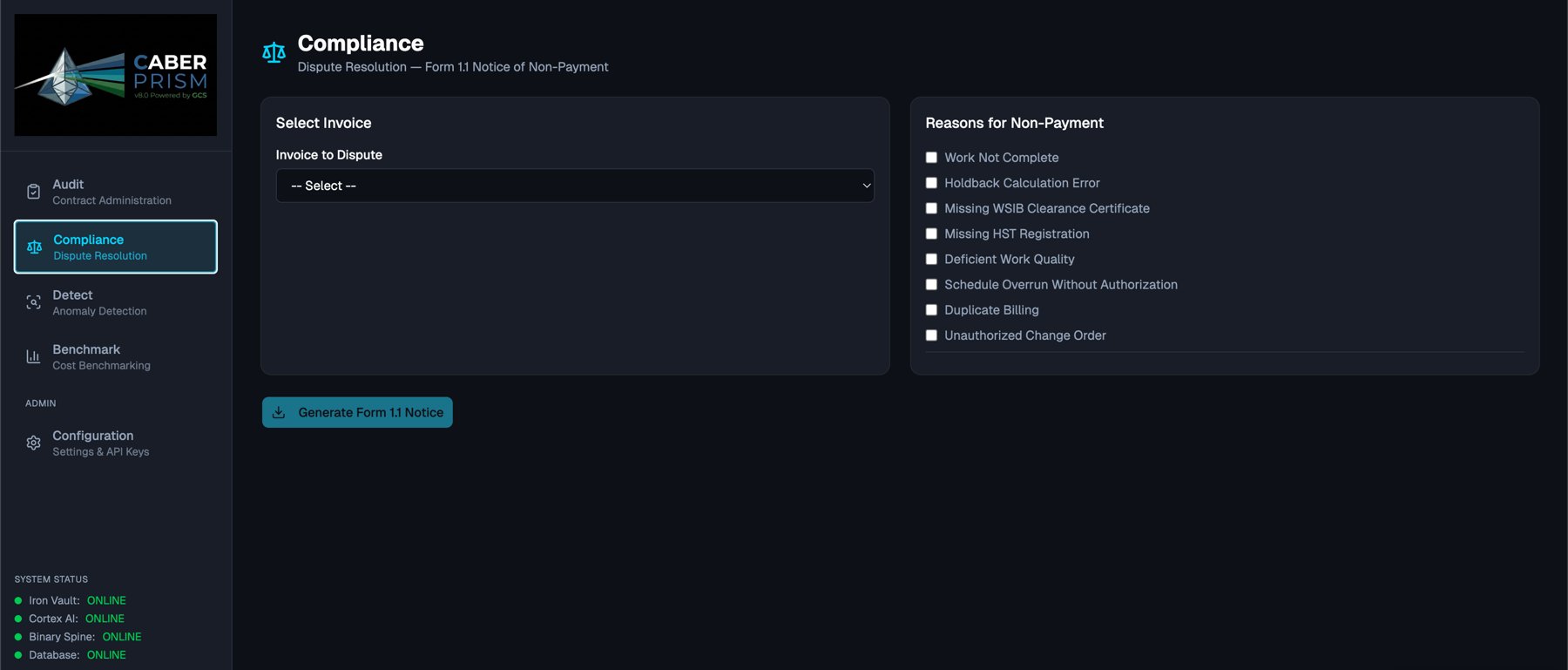Click the ADMIN section label
Viewport: 1568px width, 670px height.
(41, 403)
